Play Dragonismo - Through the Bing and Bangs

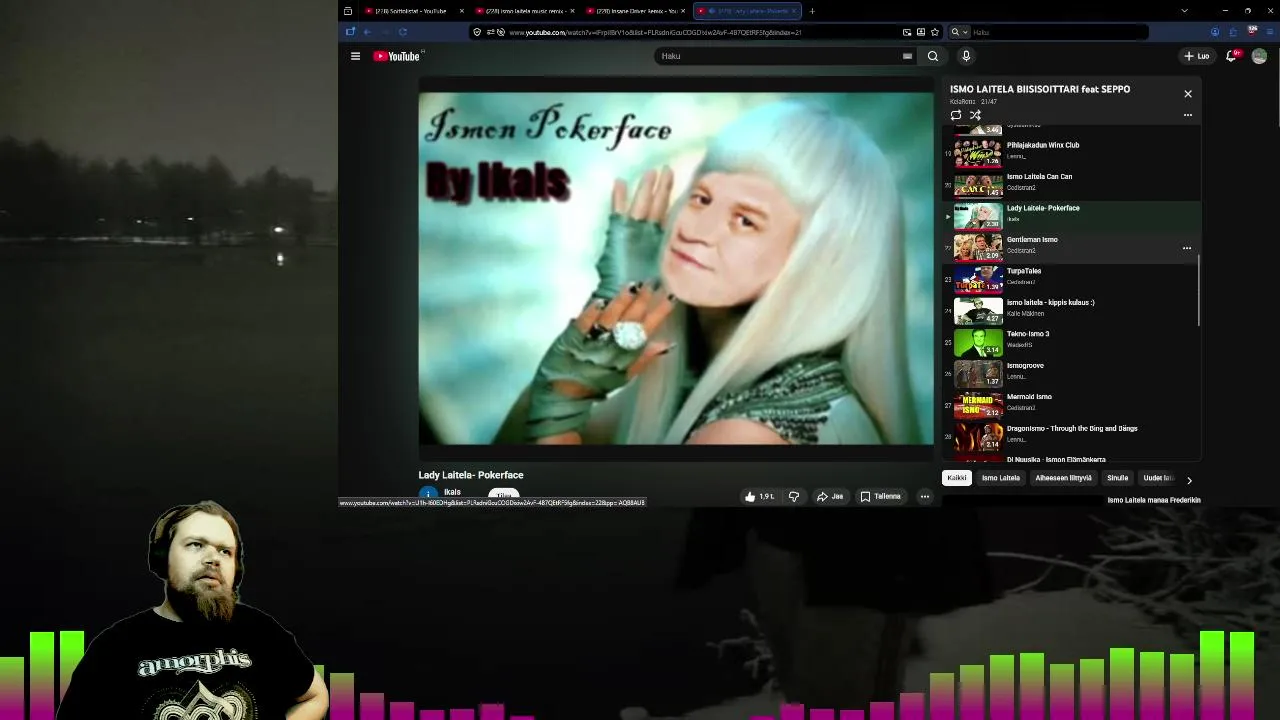click(1070, 436)
